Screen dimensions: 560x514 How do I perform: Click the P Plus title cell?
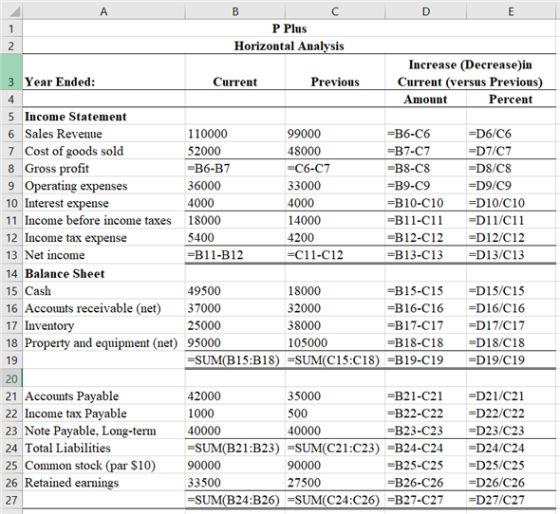(x=289, y=28)
